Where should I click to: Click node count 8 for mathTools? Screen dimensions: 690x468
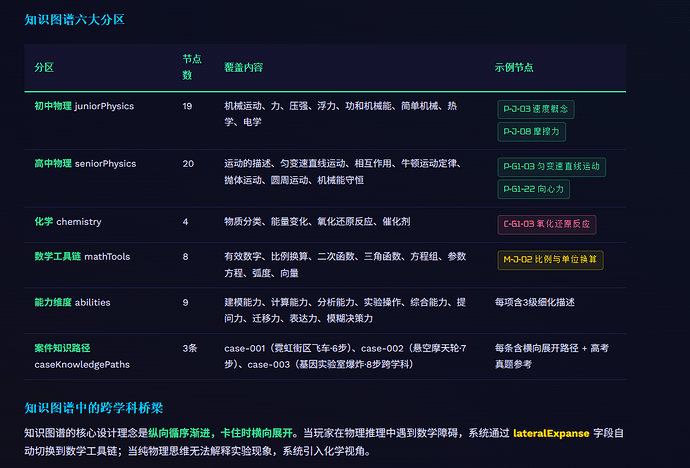pyautogui.click(x=185, y=256)
